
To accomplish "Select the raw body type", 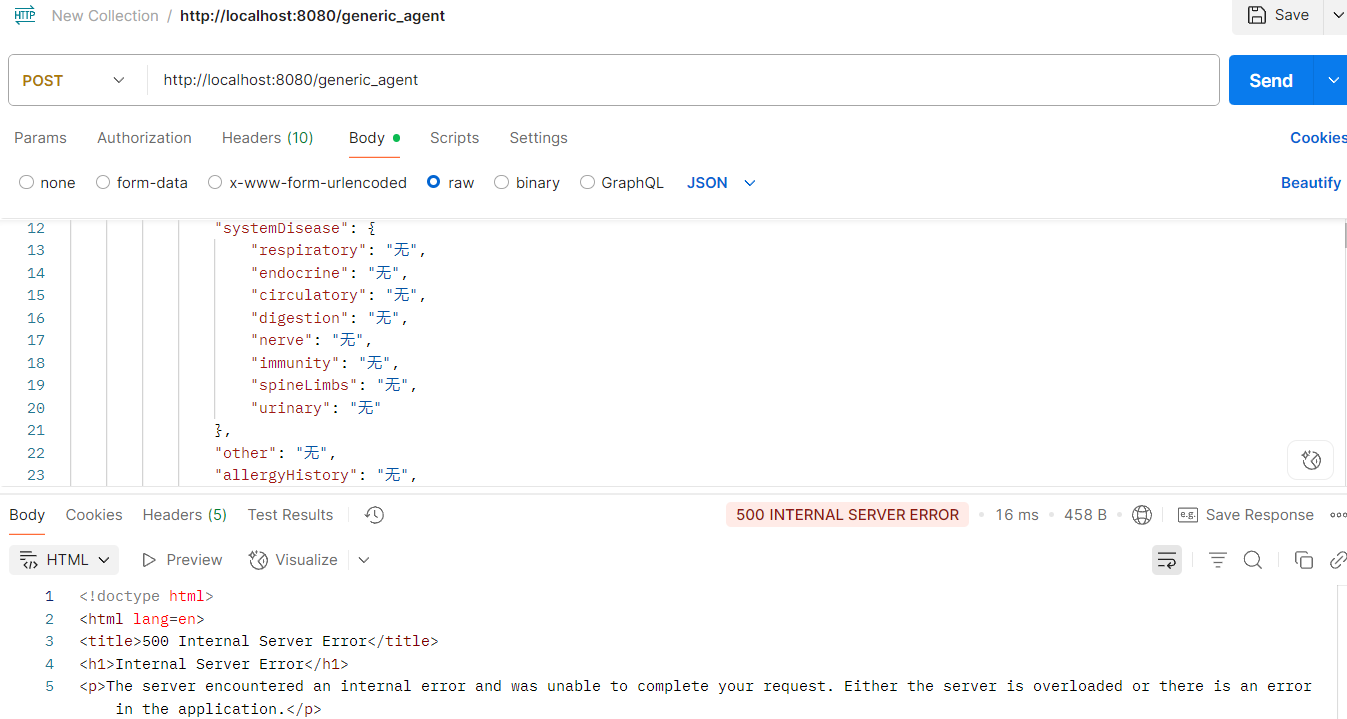I will point(450,183).
